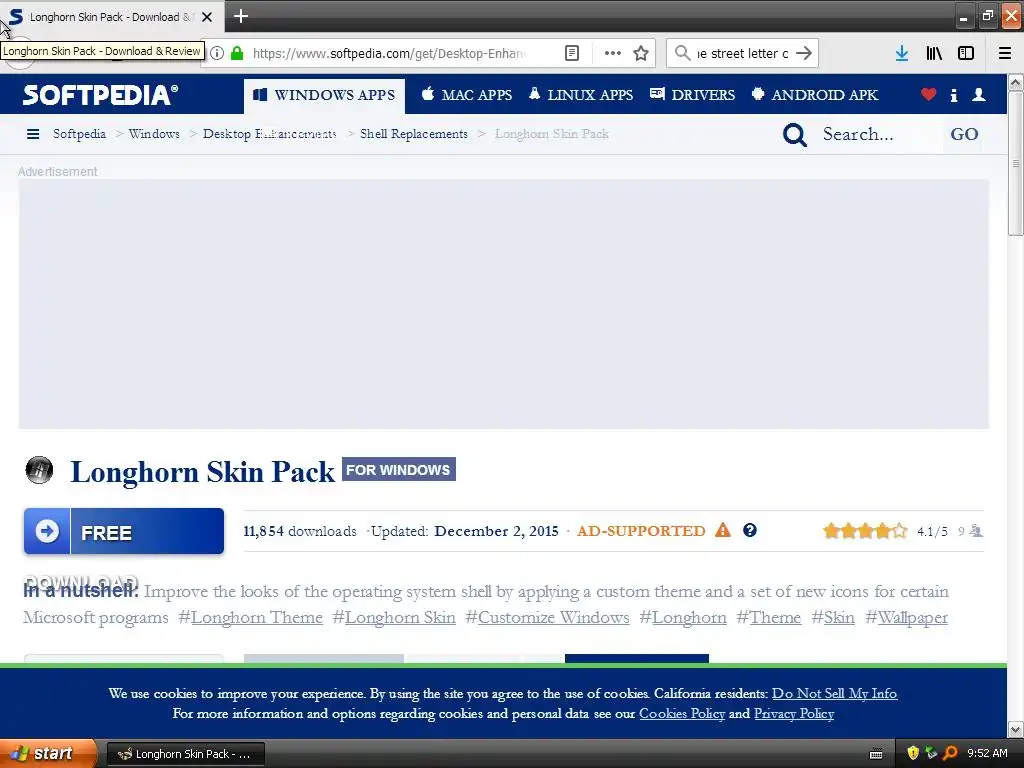The width and height of the screenshot is (1024, 768).
Task: Click the Softpedia logo
Action: pyautogui.click(x=100, y=95)
